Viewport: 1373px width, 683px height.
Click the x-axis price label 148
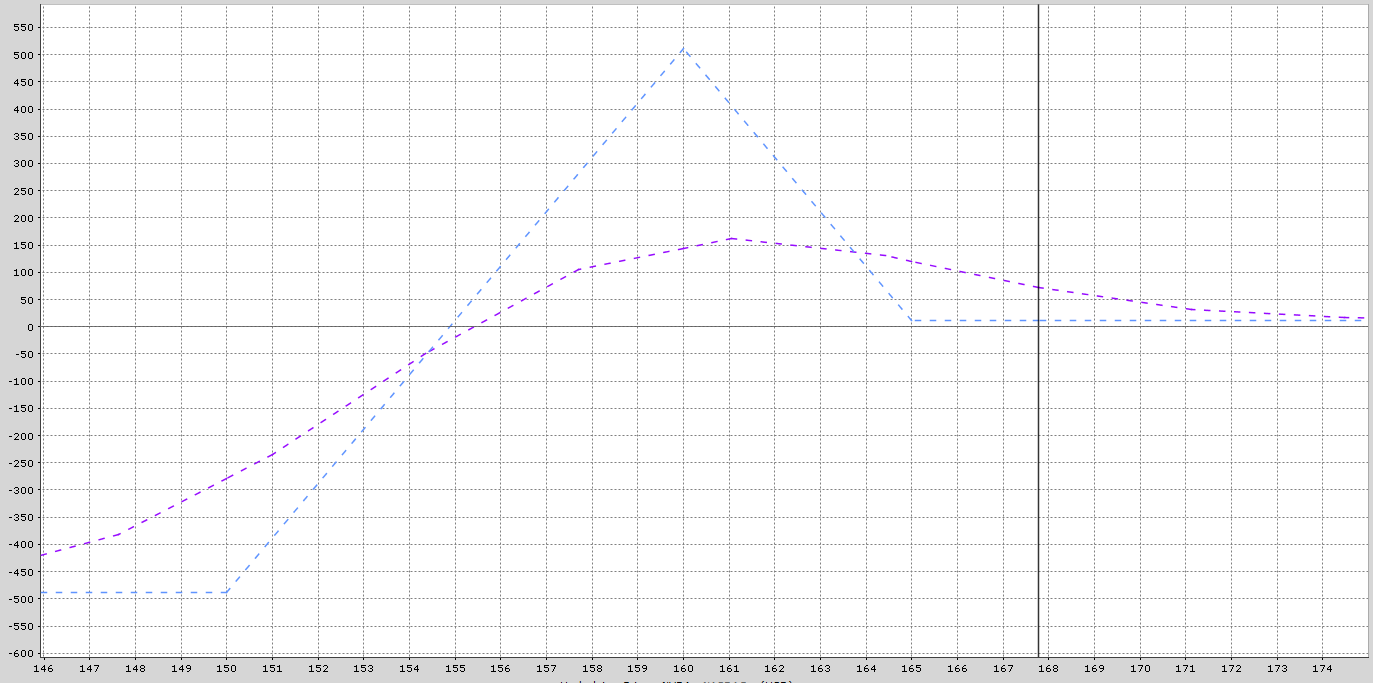(135, 667)
